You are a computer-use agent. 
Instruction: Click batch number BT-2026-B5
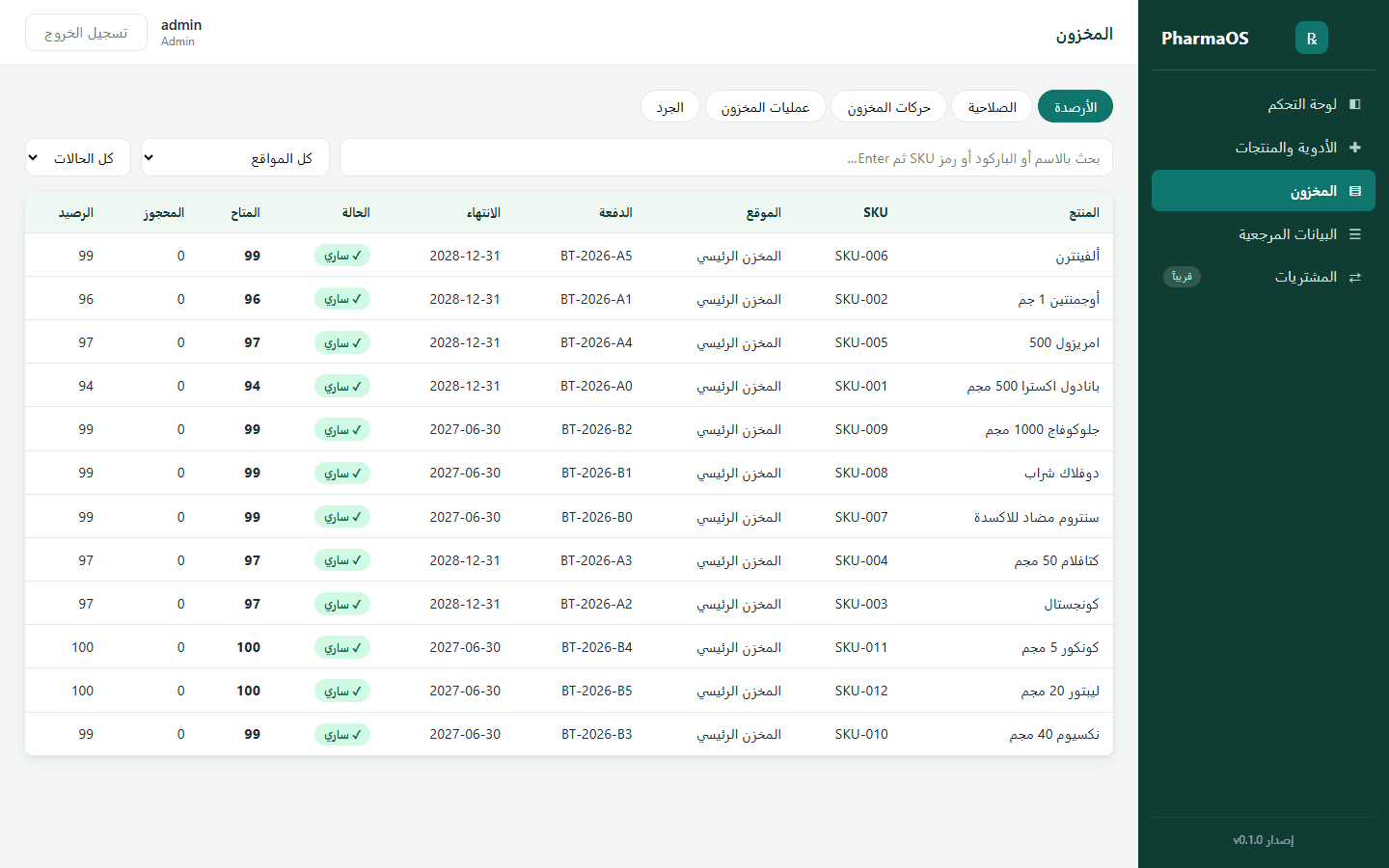click(x=597, y=692)
